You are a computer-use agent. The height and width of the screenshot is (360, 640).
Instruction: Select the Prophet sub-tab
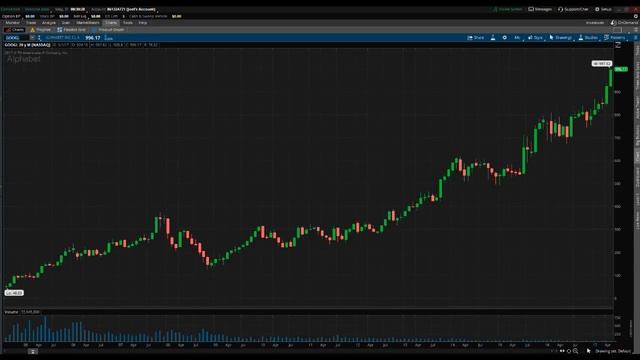point(40,30)
